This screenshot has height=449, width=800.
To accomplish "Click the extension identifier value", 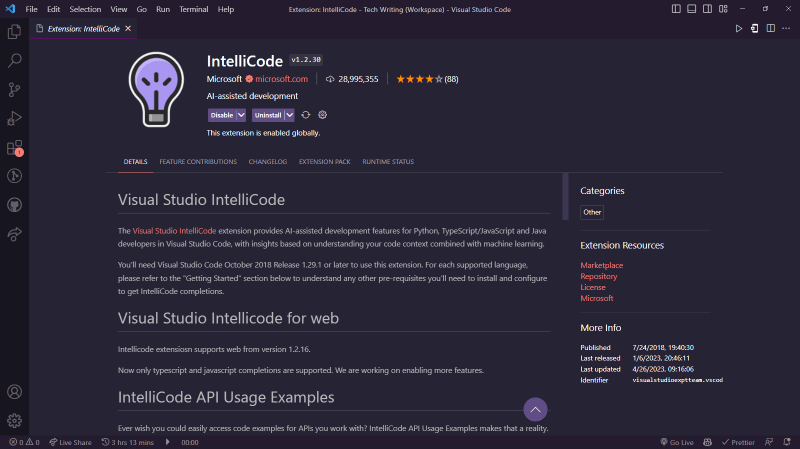I will click(x=678, y=380).
